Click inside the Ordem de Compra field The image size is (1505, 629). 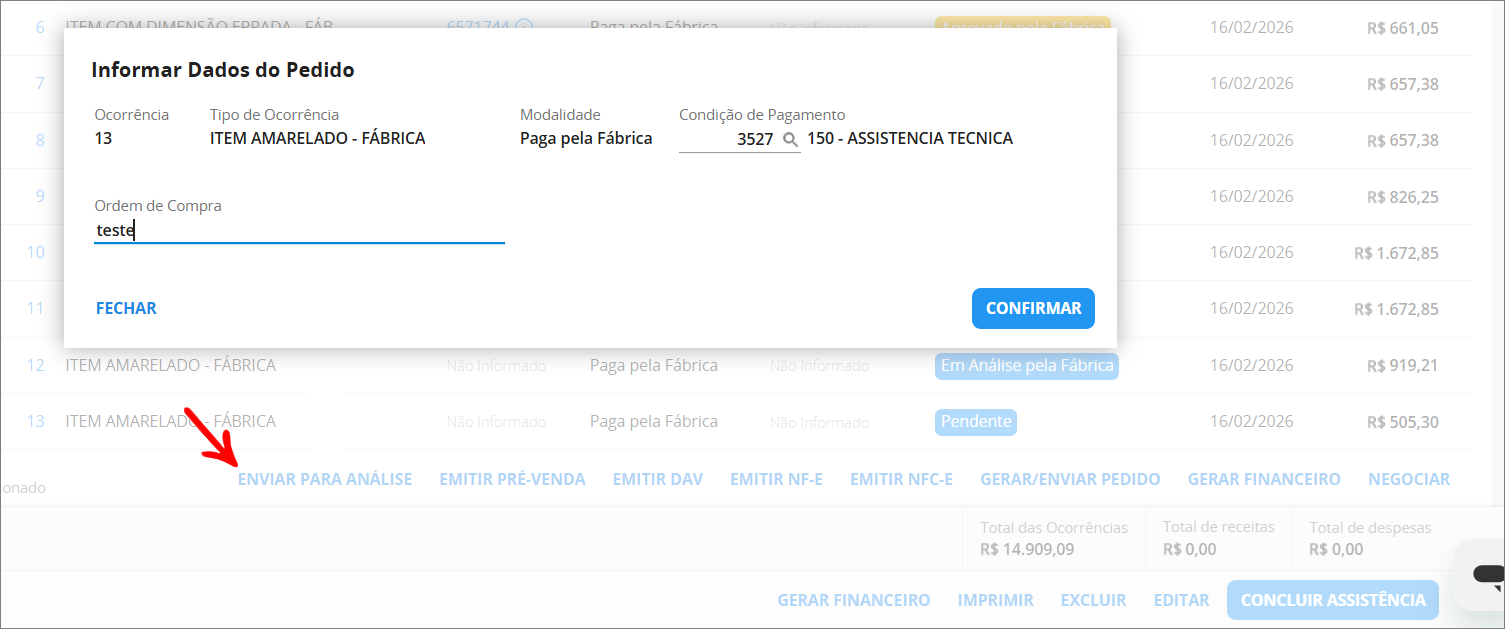[299, 230]
